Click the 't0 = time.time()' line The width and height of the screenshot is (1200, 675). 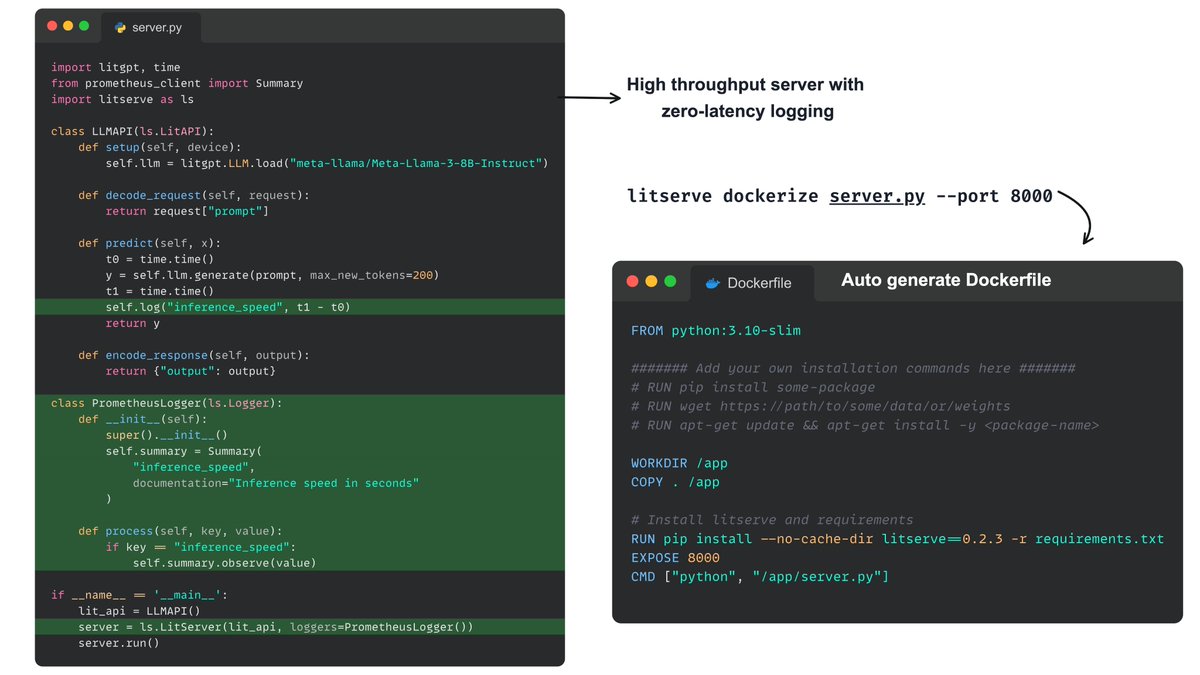click(x=160, y=259)
